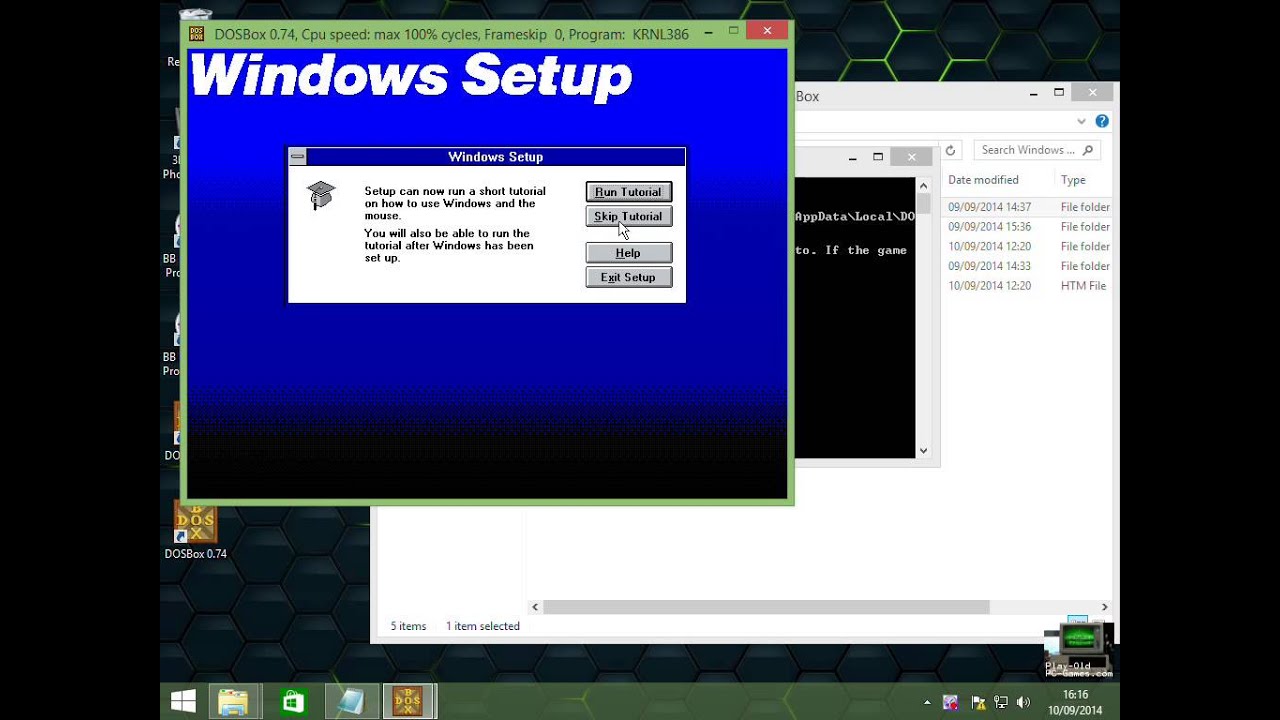The image size is (1280, 720).
Task: Click the Action Center flag icon
Action: pyautogui.click(x=978, y=703)
